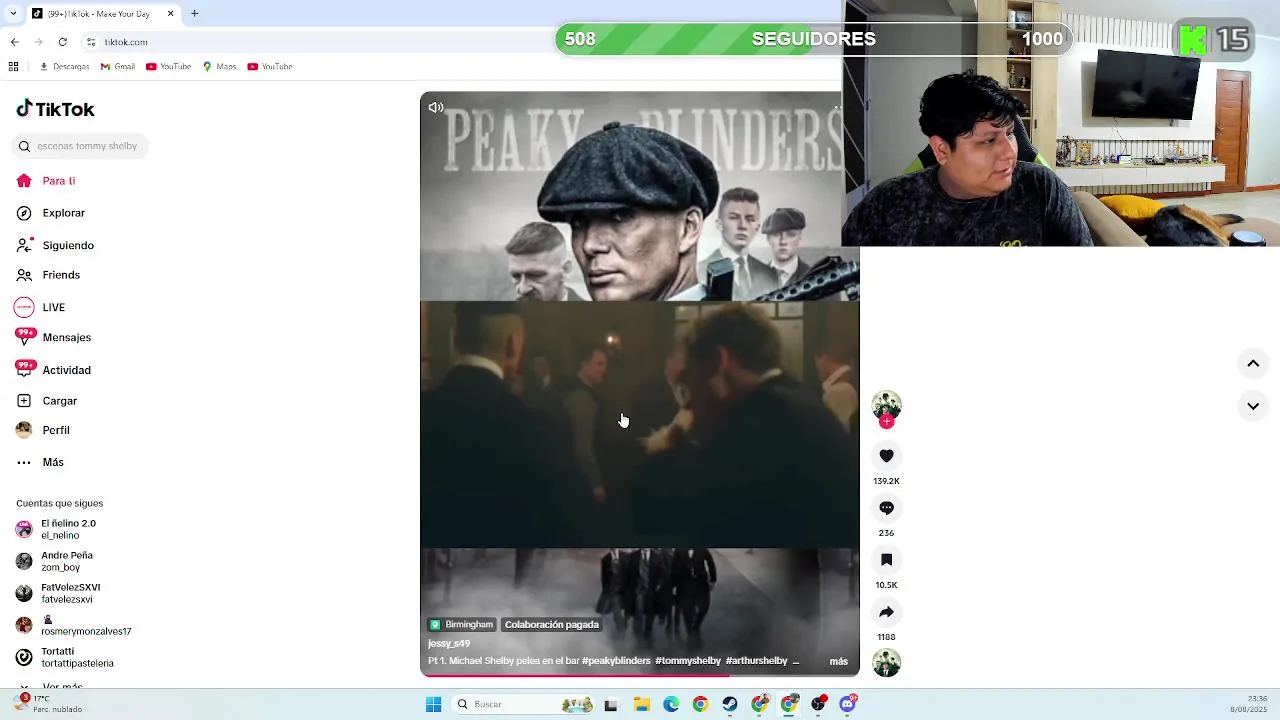Open the Friends section
1280x720 pixels.
(x=48, y=275)
